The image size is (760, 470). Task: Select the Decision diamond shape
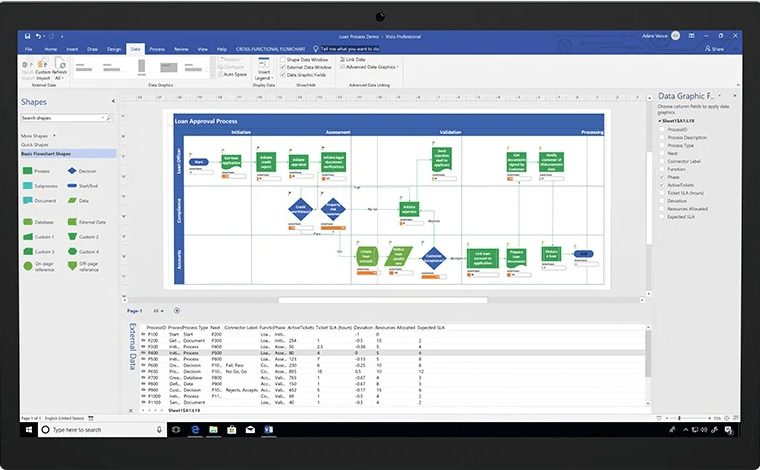[x=72, y=171]
